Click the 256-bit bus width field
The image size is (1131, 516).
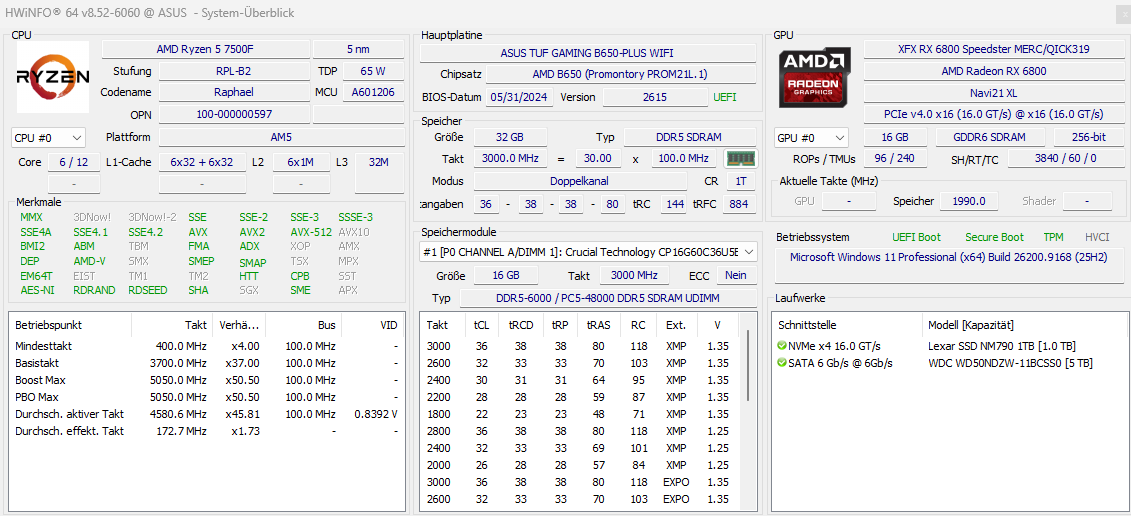(1088, 137)
